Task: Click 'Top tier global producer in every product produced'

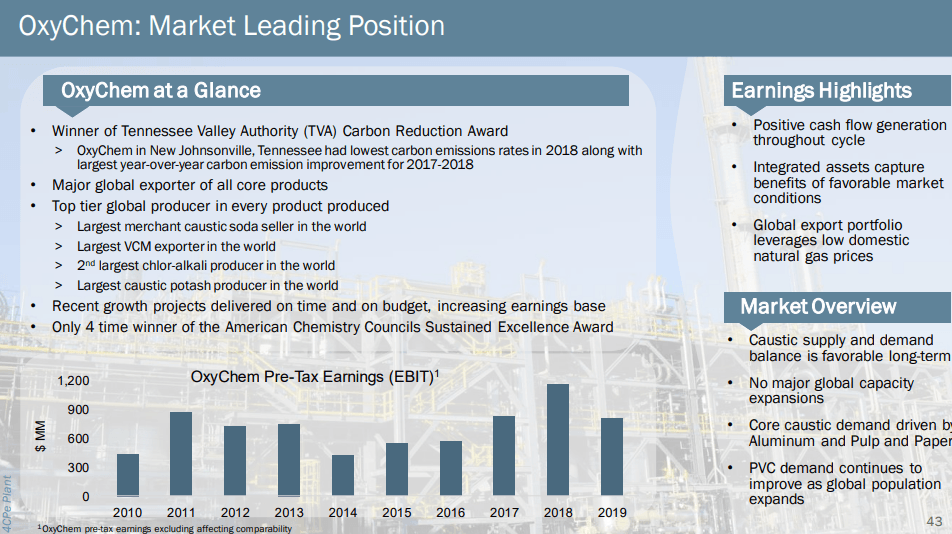Action: 220,206
